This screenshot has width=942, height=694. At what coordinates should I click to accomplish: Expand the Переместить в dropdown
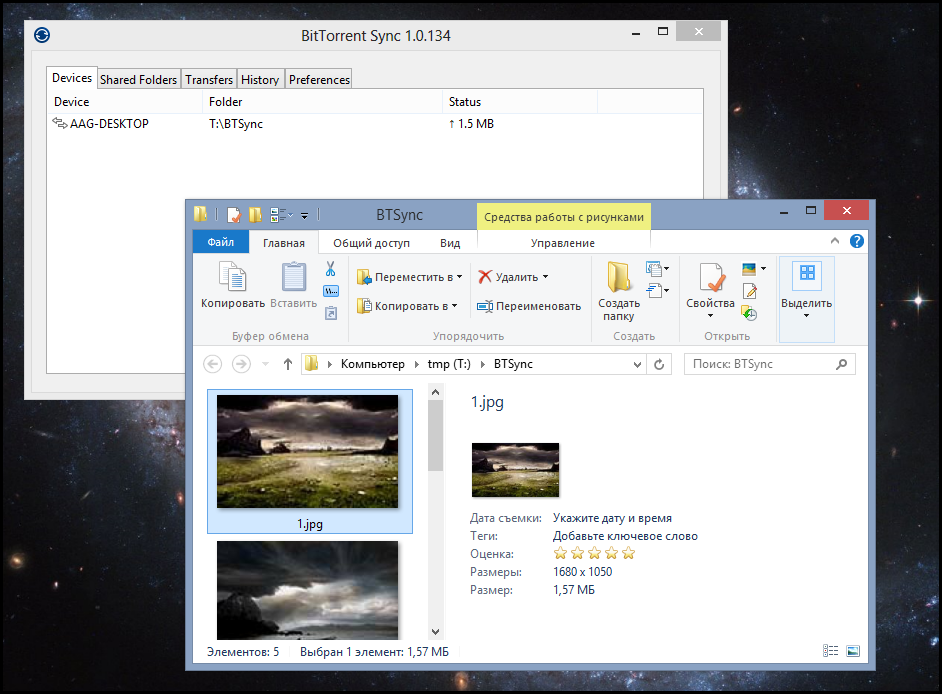point(459,277)
